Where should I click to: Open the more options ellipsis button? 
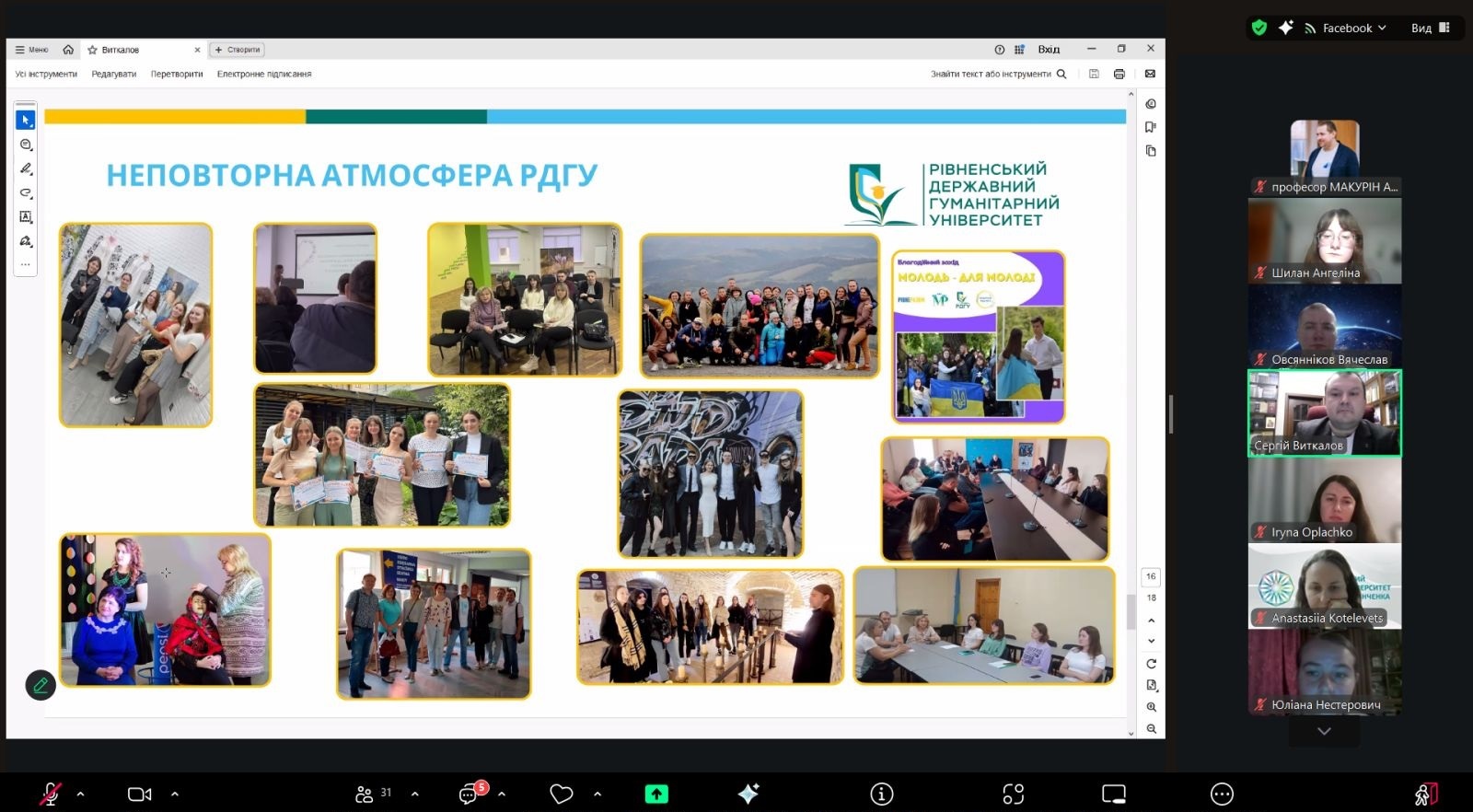coord(1222,794)
